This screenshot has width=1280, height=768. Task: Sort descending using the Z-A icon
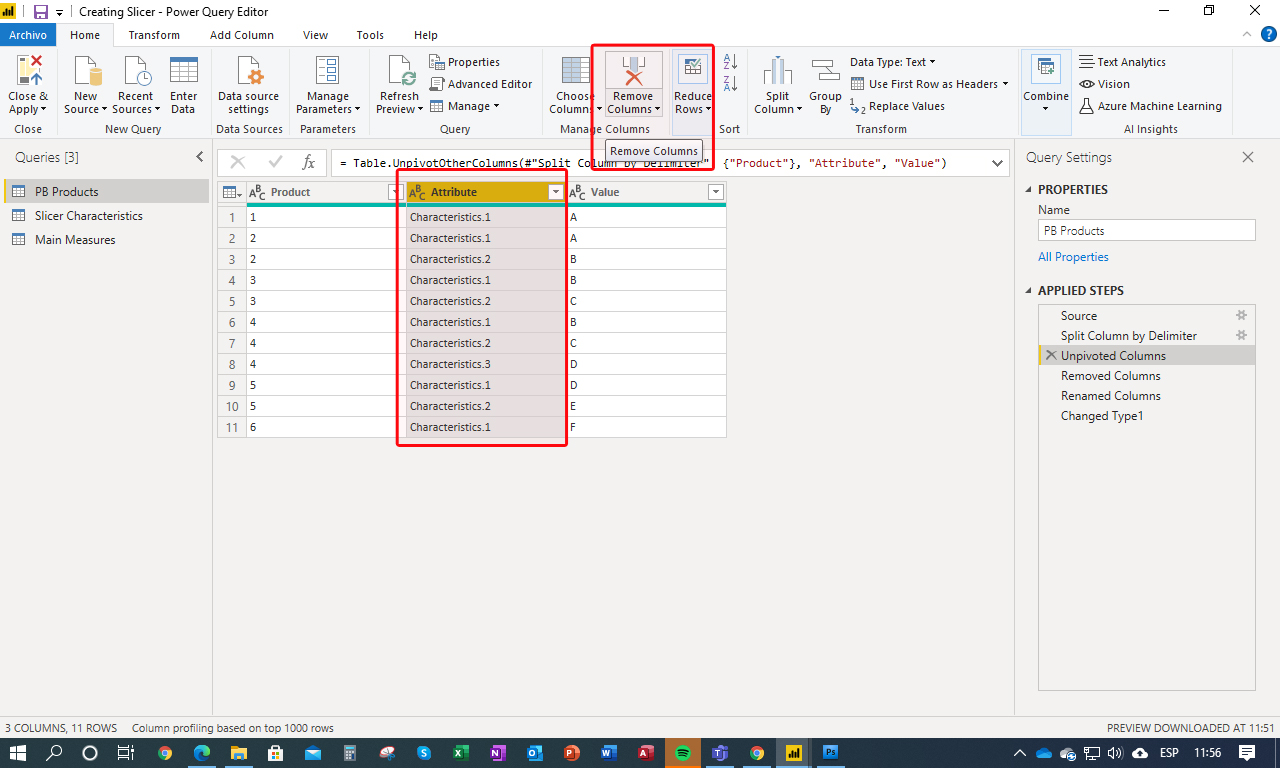pyautogui.click(x=730, y=84)
